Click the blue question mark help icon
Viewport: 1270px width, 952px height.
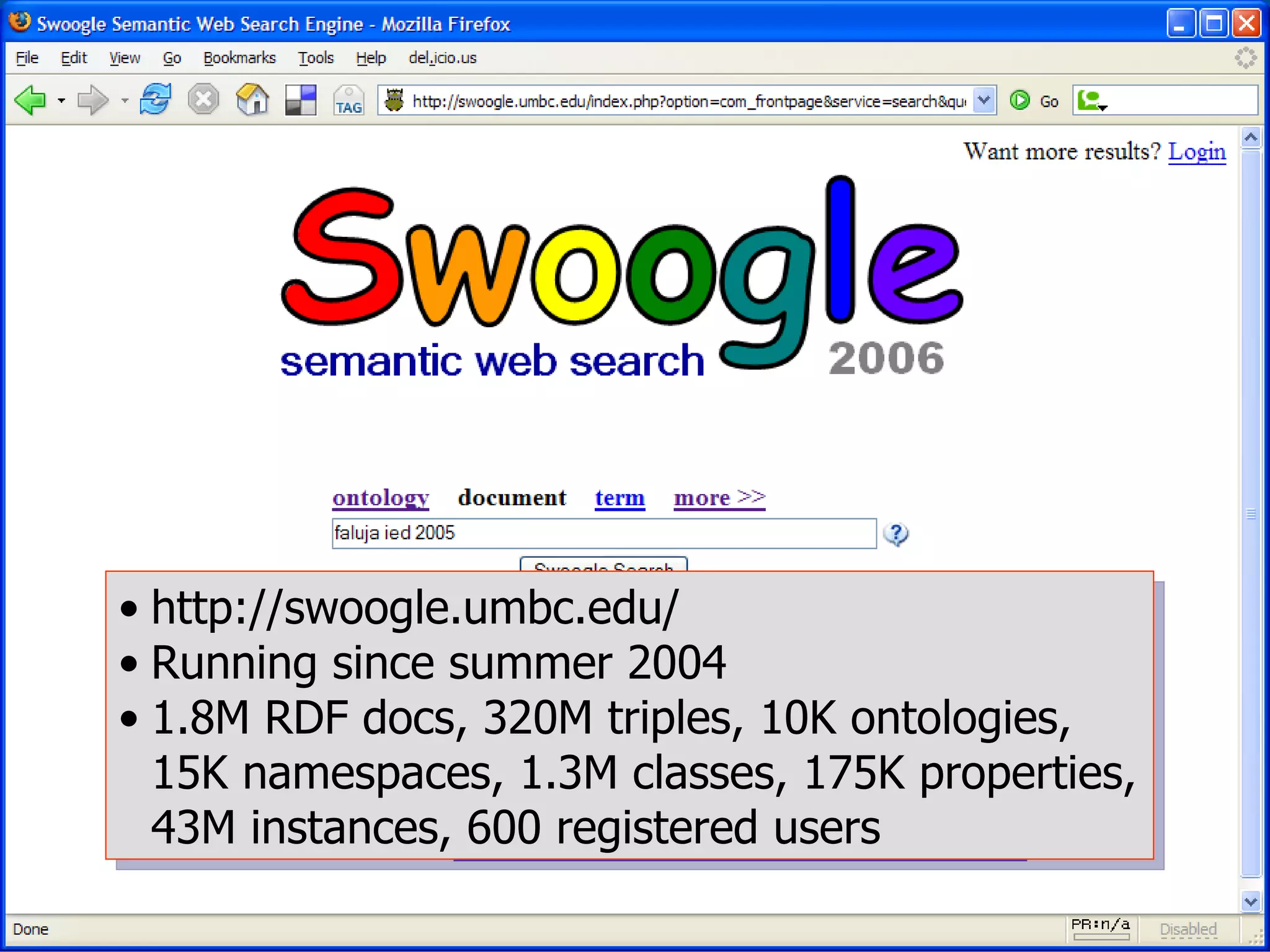pyautogui.click(x=895, y=534)
